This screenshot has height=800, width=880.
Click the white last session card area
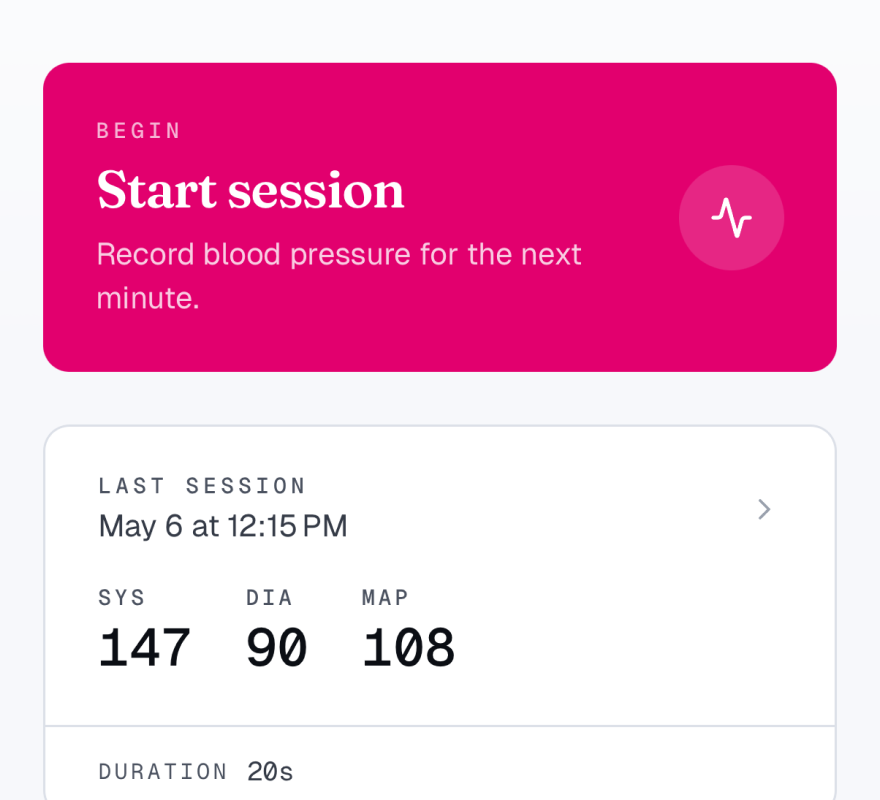coord(440,612)
